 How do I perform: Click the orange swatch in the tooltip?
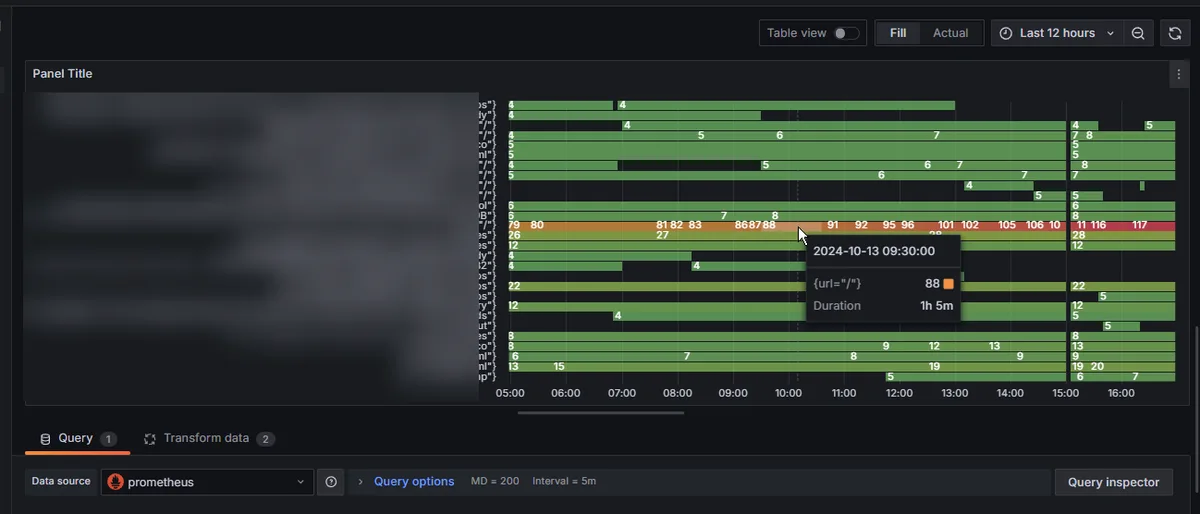(x=948, y=284)
